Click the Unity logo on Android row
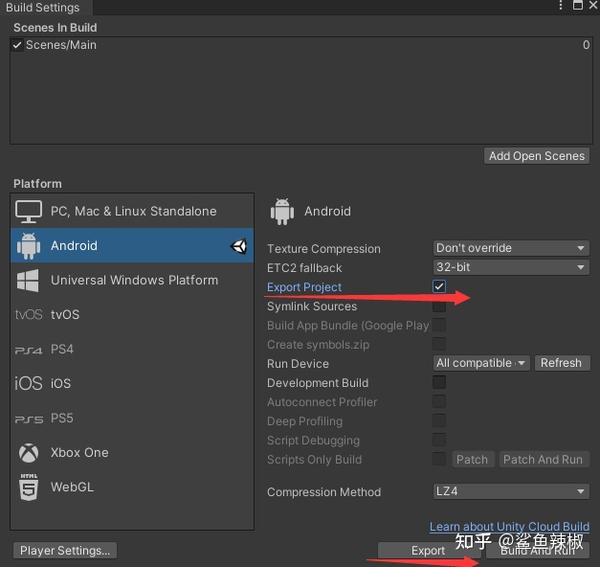600x567 pixels. pyautogui.click(x=239, y=246)
